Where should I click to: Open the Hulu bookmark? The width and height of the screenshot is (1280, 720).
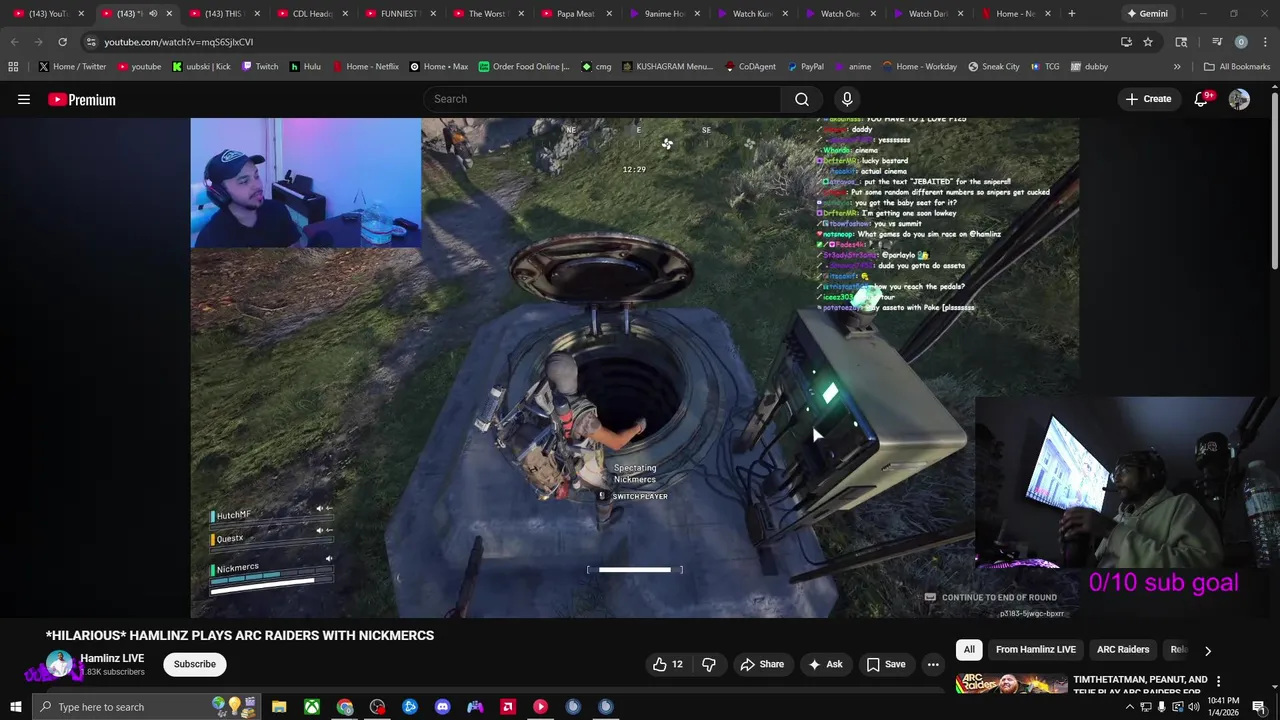305,67
